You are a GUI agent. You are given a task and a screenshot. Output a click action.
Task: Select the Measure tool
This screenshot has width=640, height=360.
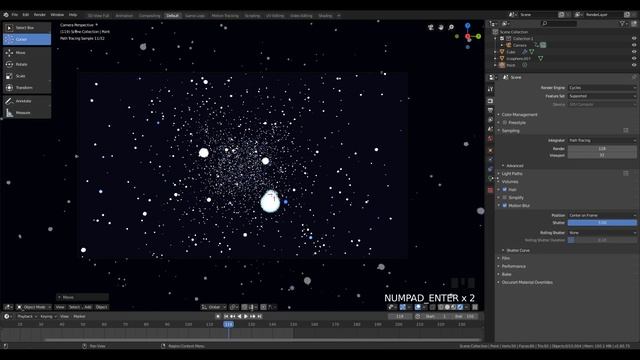27,113
